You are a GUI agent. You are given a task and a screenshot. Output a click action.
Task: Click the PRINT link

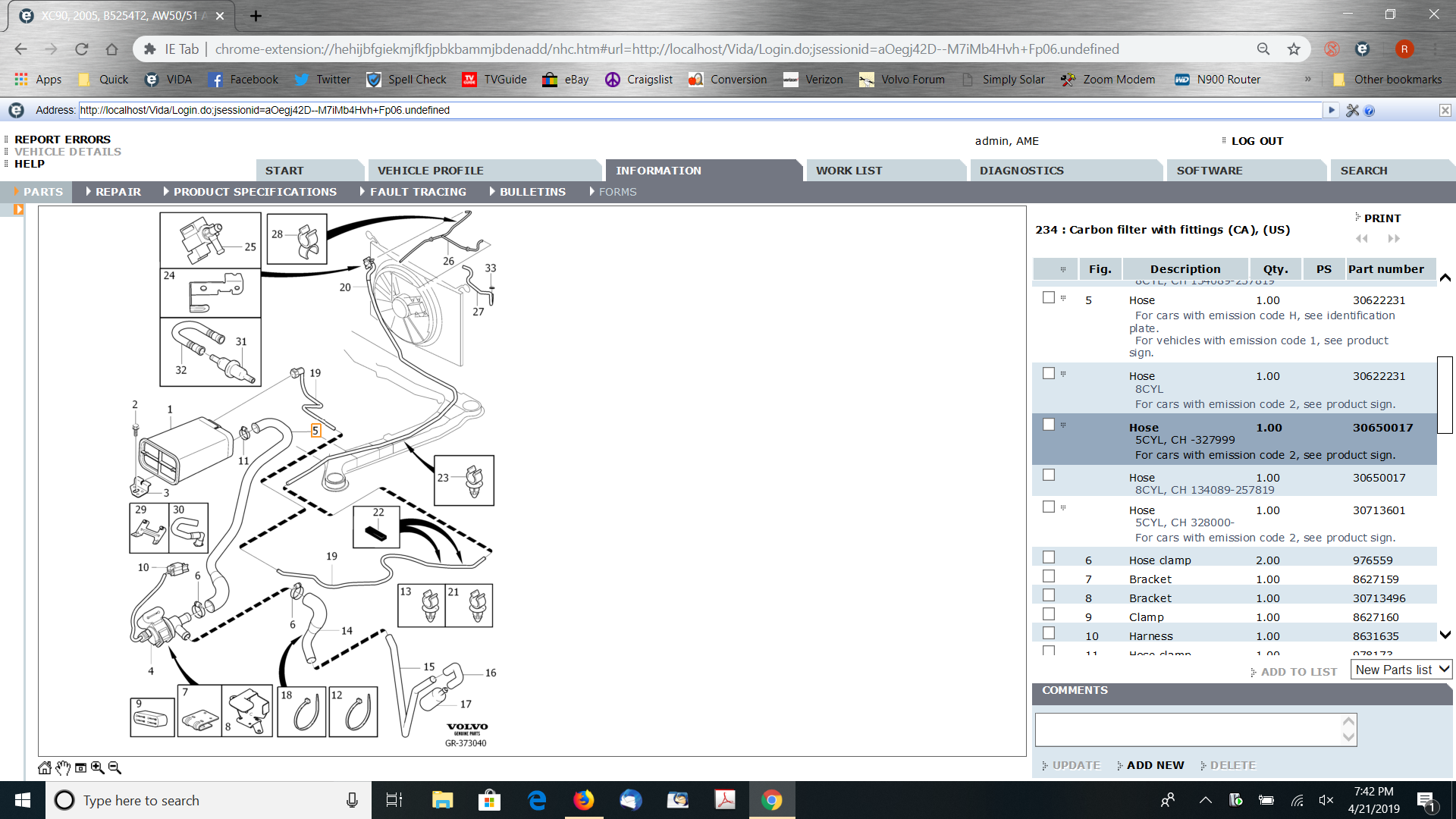pos(1382,218)
